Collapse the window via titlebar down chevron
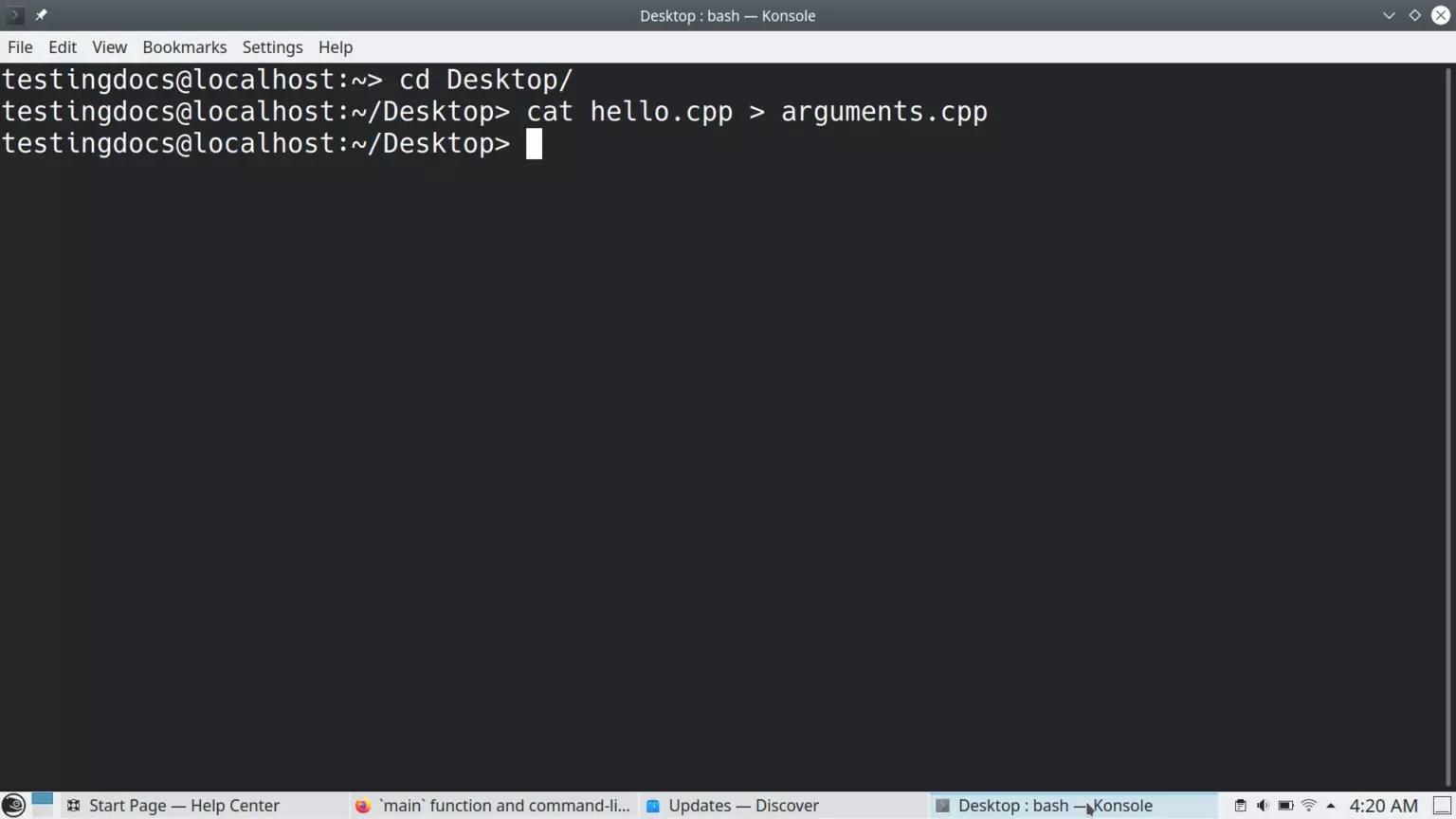Image resolution: width=1456 pixels, height=819 pixels. pos(1388,15)
